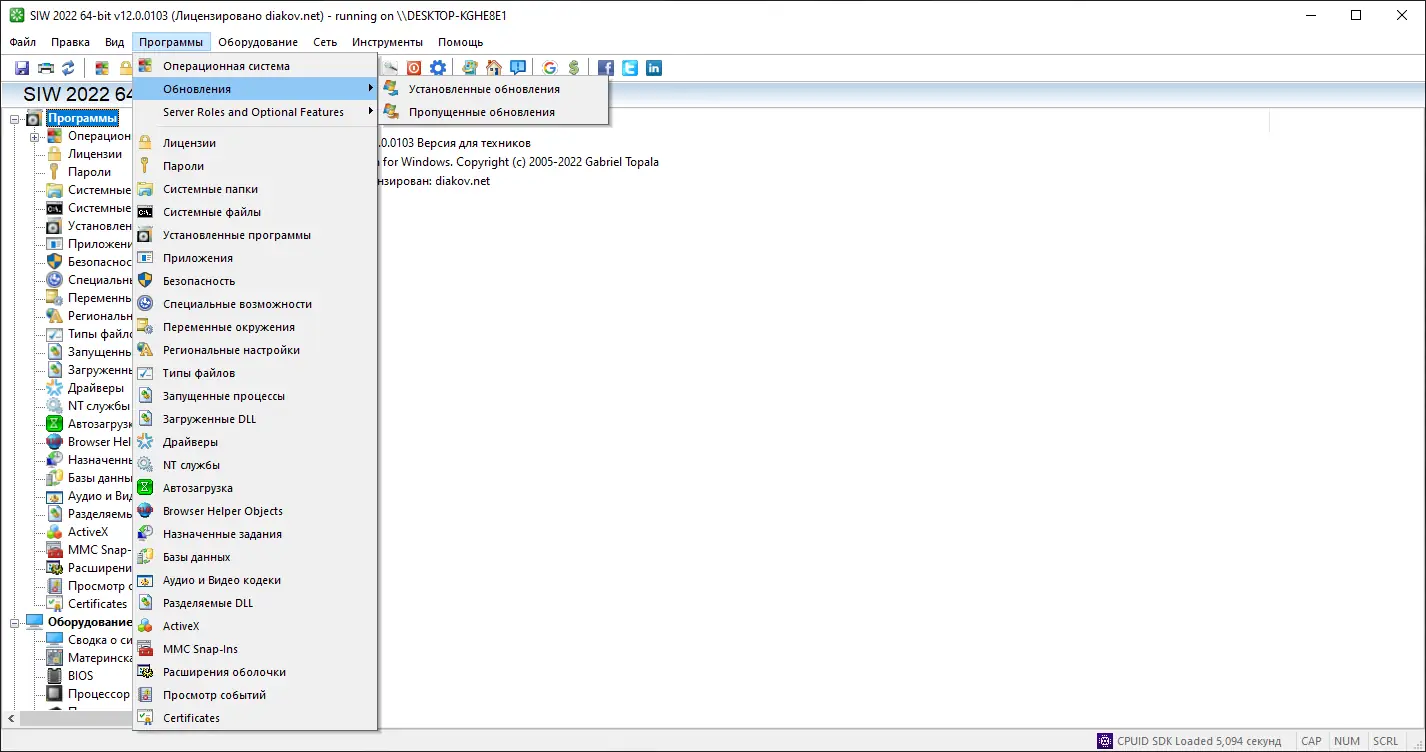The height and width of the screenshot is (752, 1426).
Task: Select Установленные обновления from the submenu
Action: pos(494,89)
